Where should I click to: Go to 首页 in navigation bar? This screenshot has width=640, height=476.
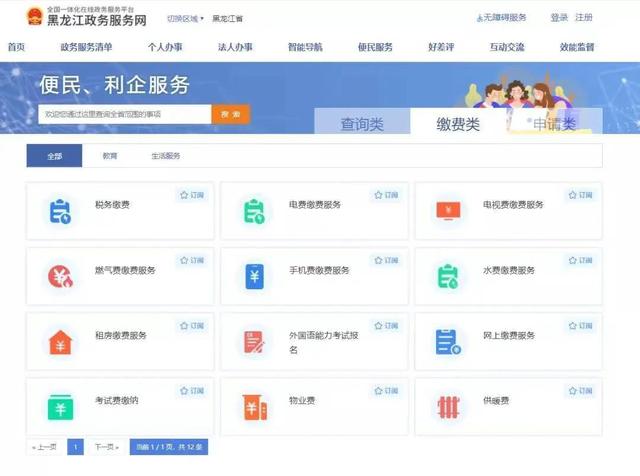click(x=16, y=47)
